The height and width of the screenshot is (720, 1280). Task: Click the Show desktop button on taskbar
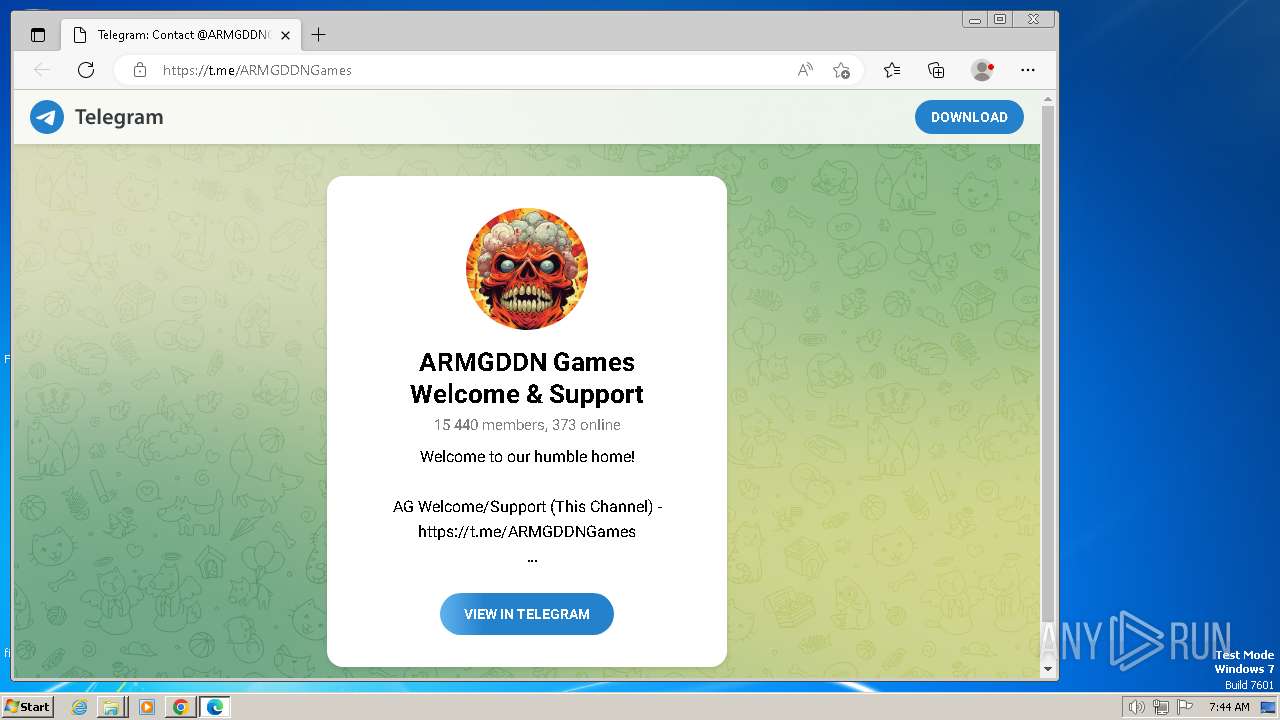pyautogui.click(x=1268, y=707)
